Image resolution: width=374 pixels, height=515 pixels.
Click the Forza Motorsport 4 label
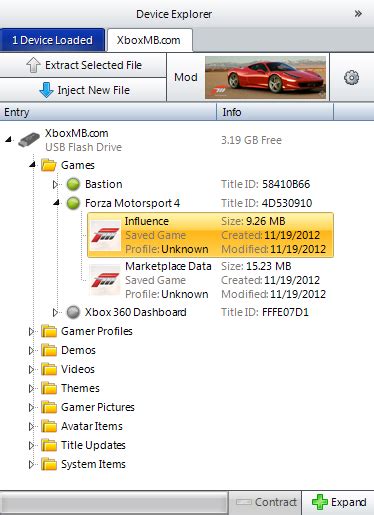132,203
